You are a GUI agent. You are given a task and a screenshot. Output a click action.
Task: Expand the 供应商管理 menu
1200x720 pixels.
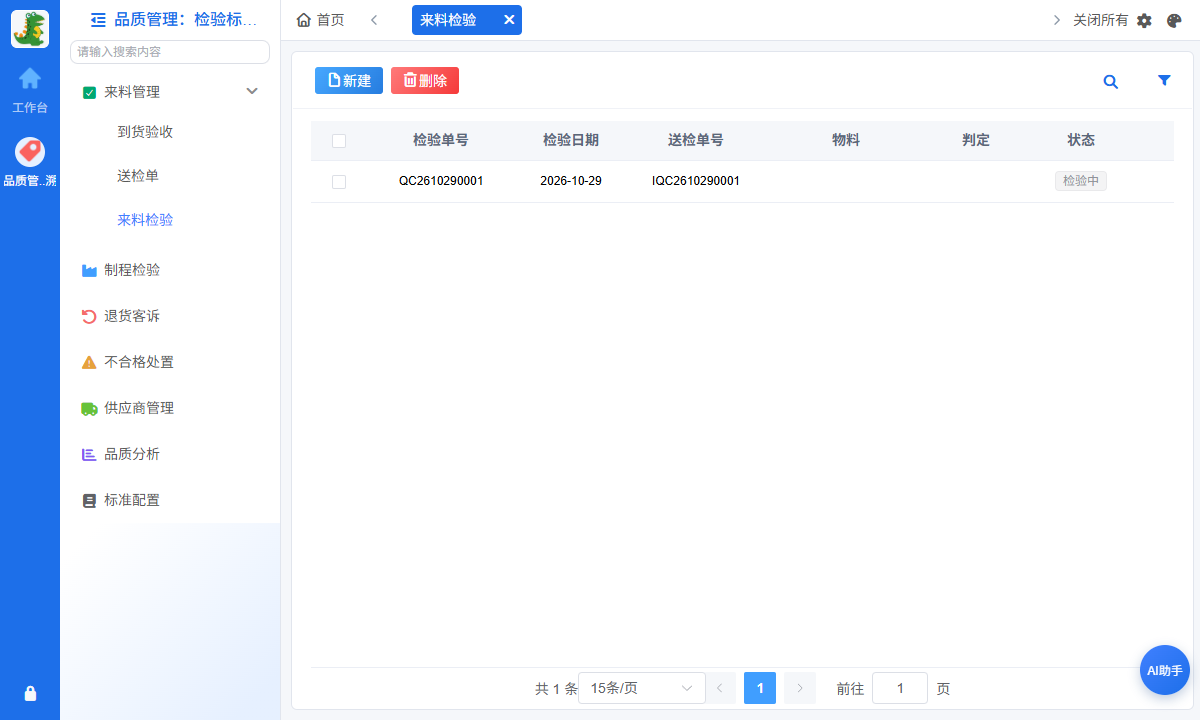170,408
